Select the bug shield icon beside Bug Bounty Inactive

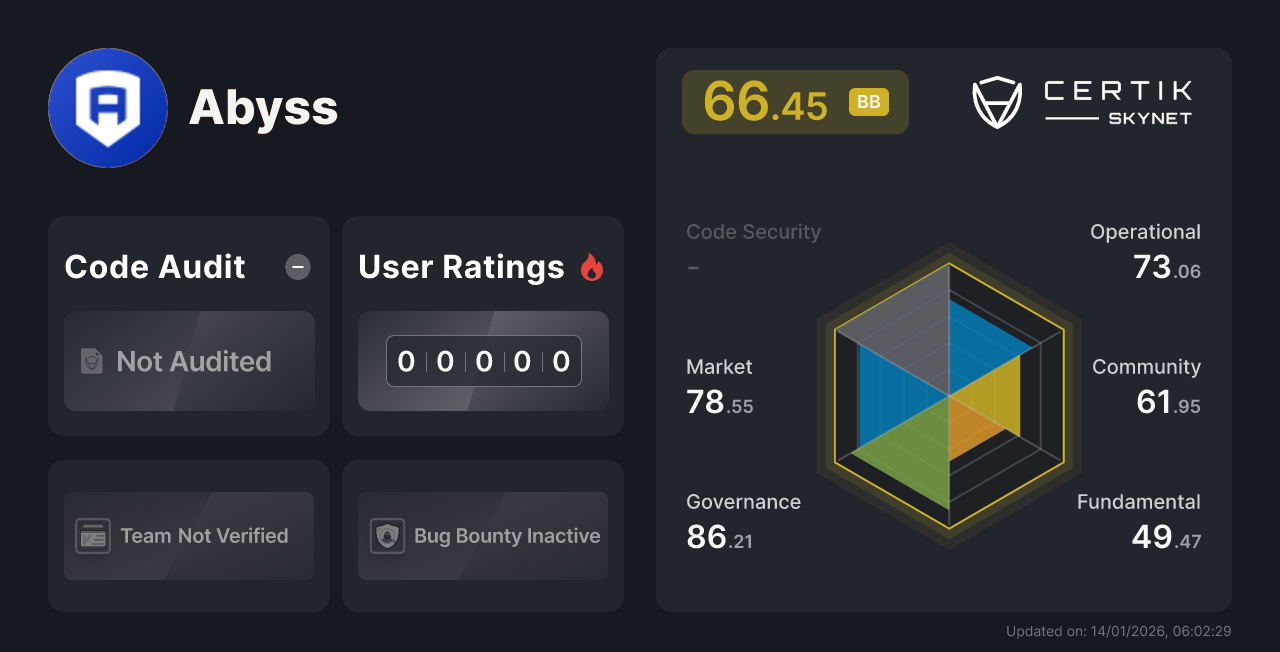[x=387, y=536]
